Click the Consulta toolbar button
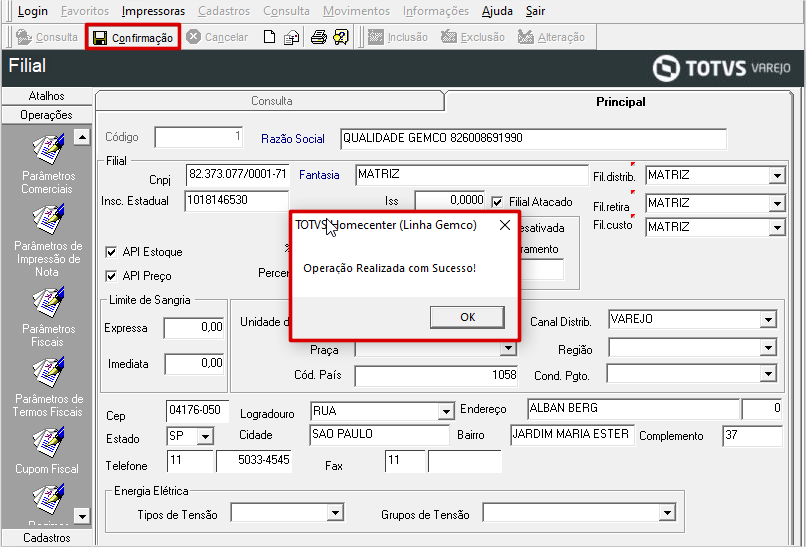The image size is (806, 547). 46,37
